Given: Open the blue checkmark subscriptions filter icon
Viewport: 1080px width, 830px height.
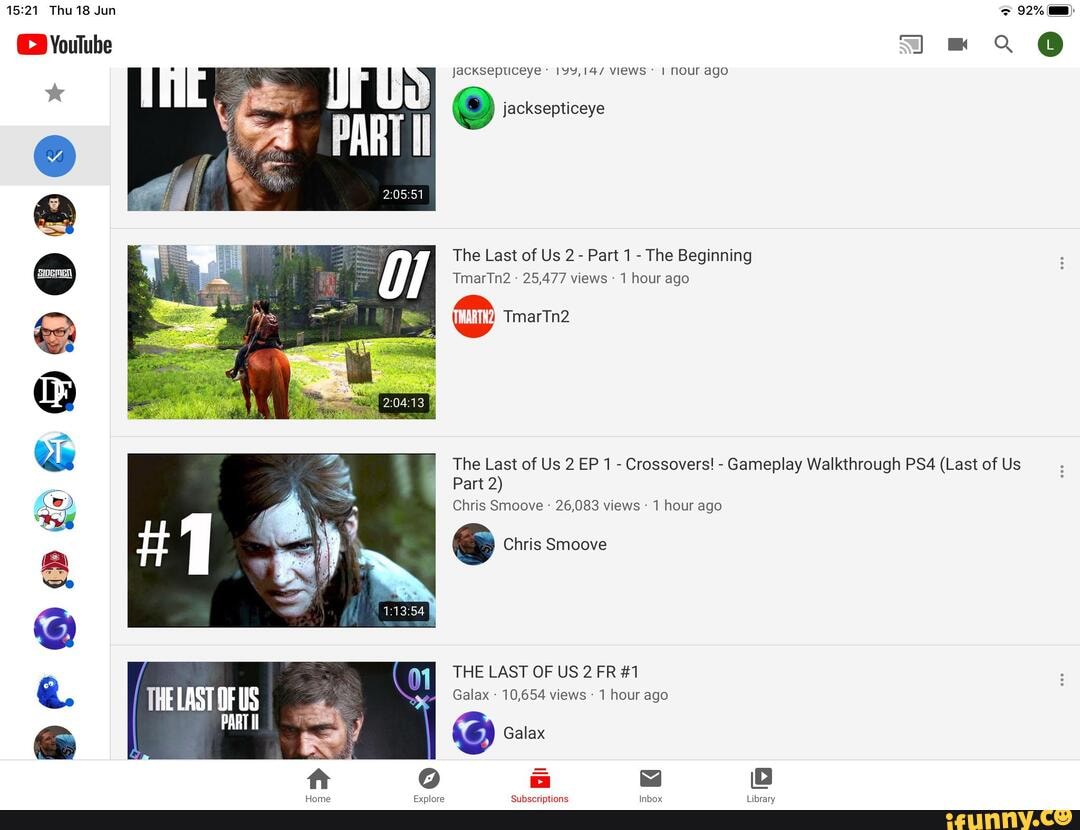Looking at the screenshot, I should [55, 156].
